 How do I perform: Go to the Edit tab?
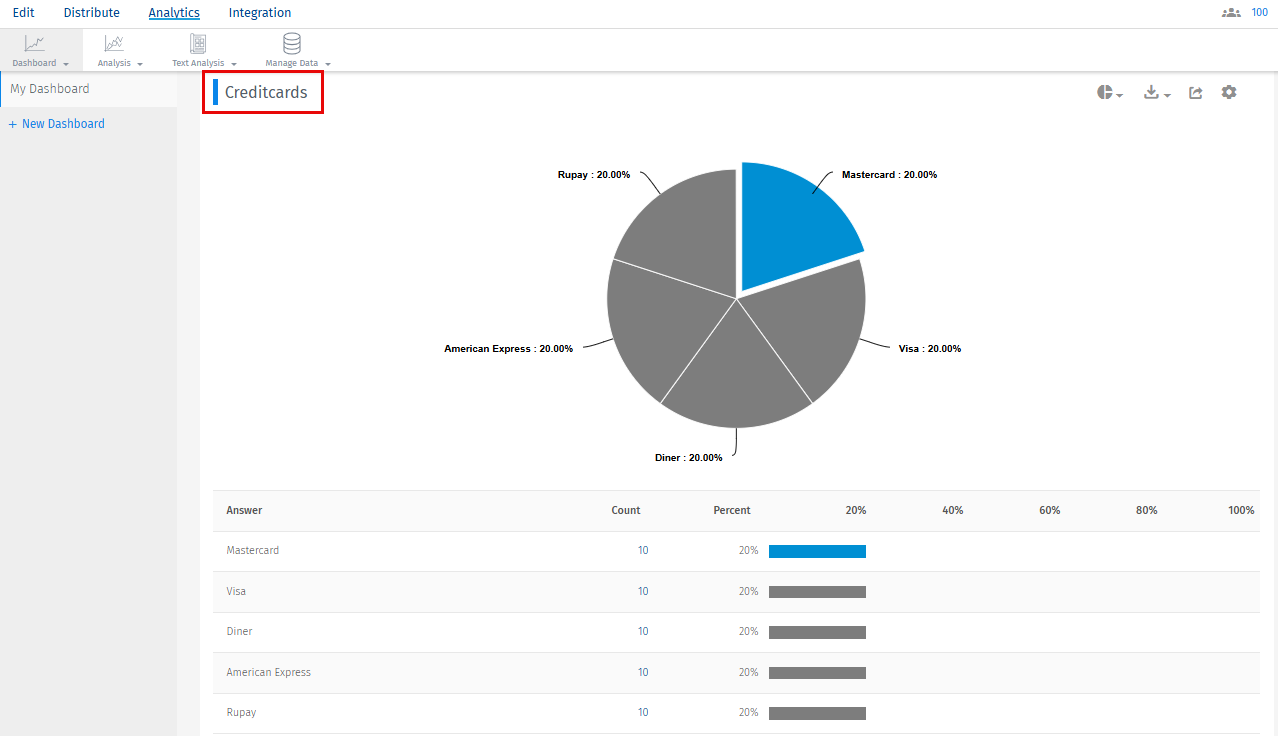24,13
